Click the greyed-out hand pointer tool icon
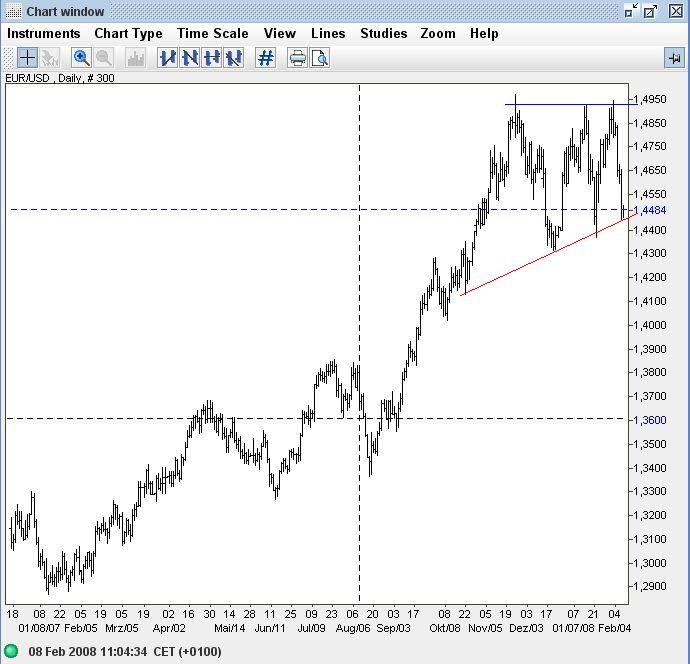Viewport: 690px width, 664px height. point(50,58)
